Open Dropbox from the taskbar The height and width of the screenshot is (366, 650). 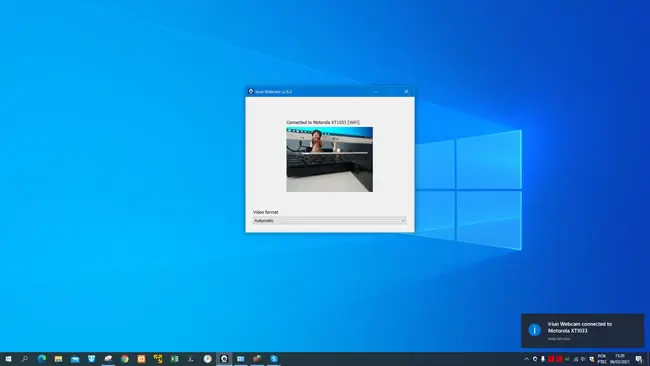pos(92,359)
